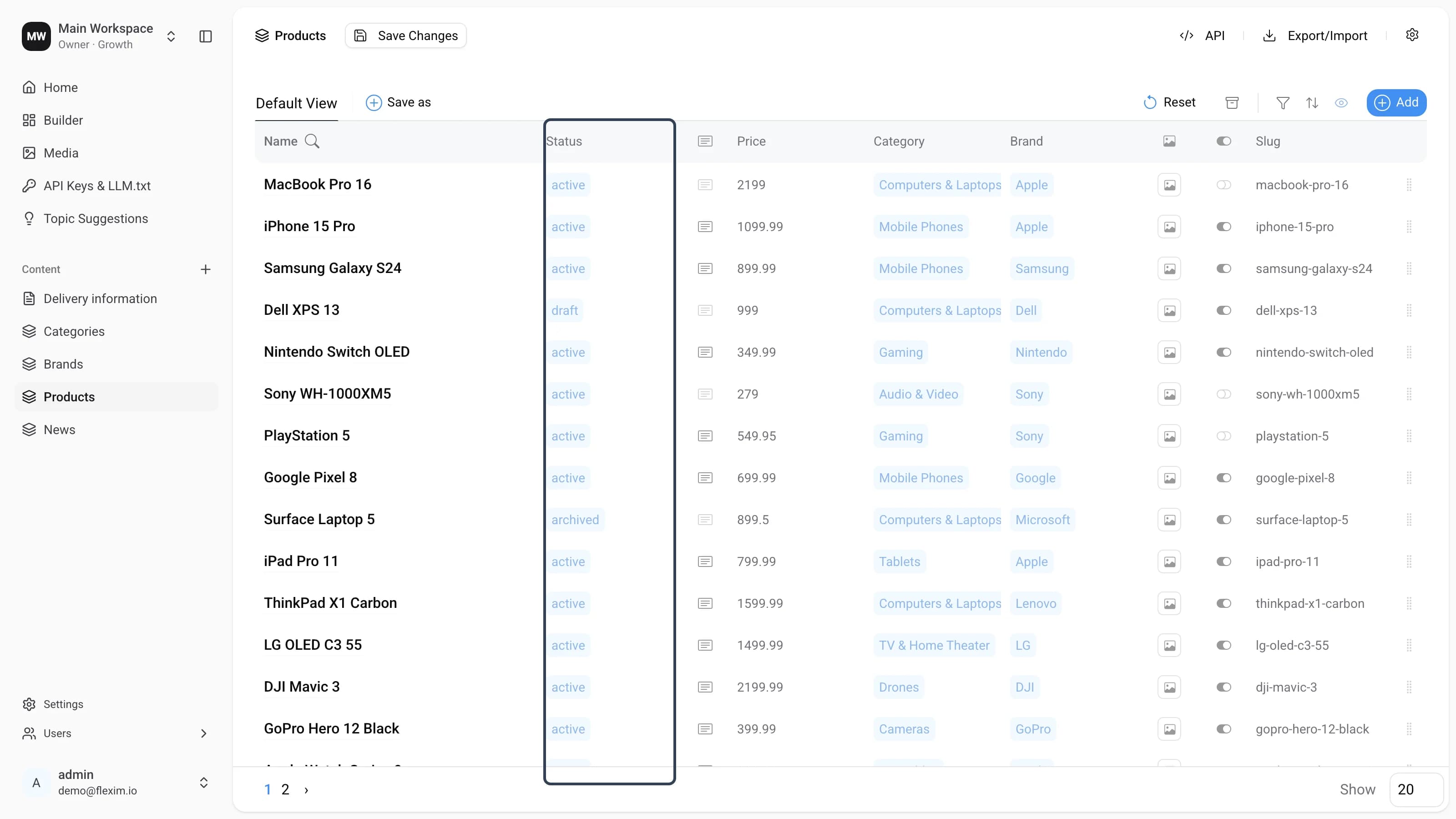Viewport: 1456px width, 819px height.
Task: Open description icon for ThinkPad X1 Carbon
Action: point(705,603)
